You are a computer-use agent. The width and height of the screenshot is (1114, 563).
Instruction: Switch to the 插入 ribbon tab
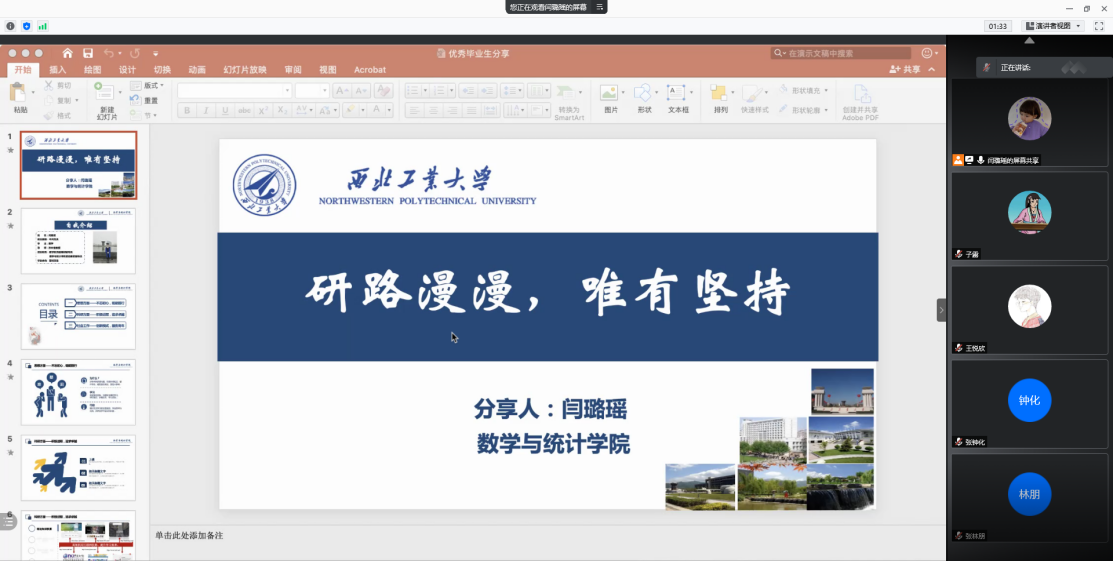click(x=58, y=70)
